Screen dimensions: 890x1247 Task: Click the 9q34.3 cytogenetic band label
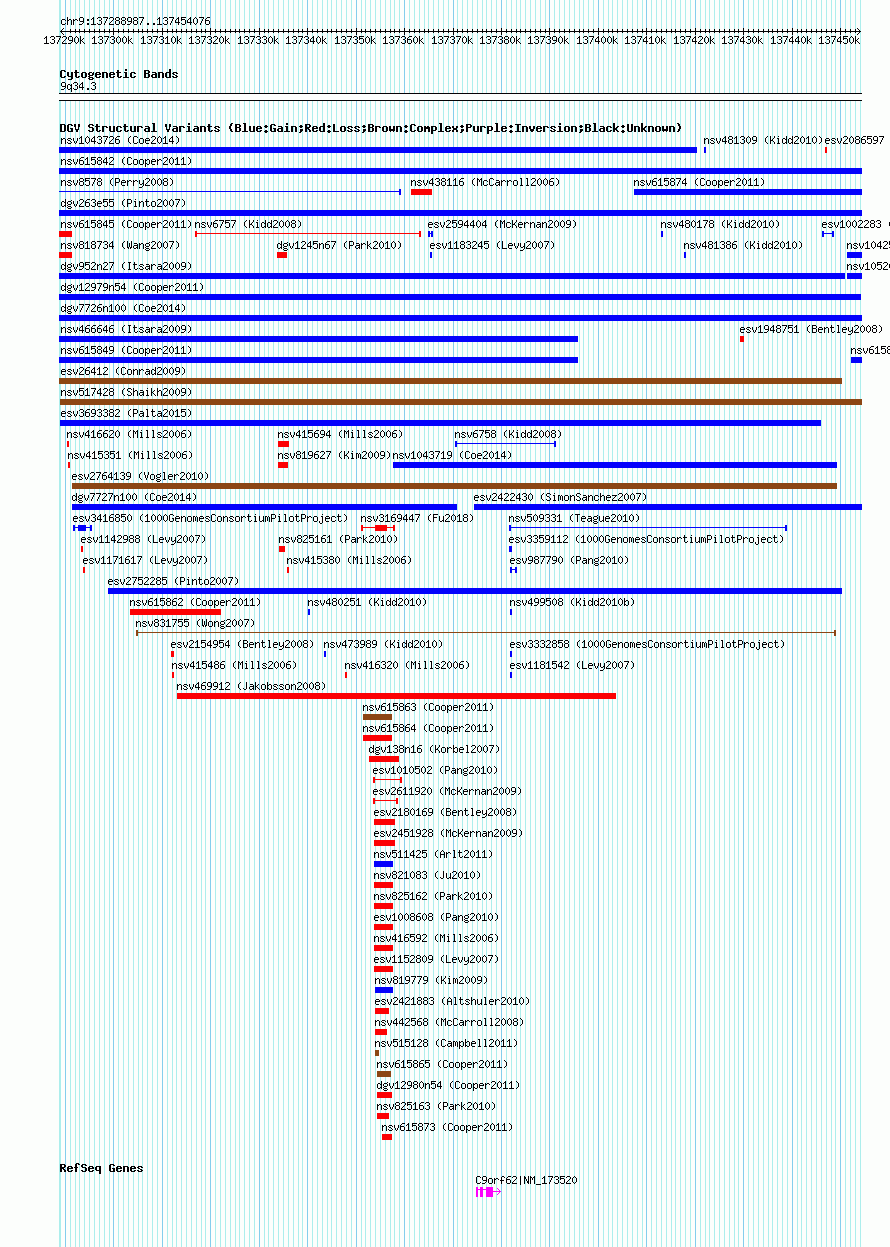click(78, 87)
